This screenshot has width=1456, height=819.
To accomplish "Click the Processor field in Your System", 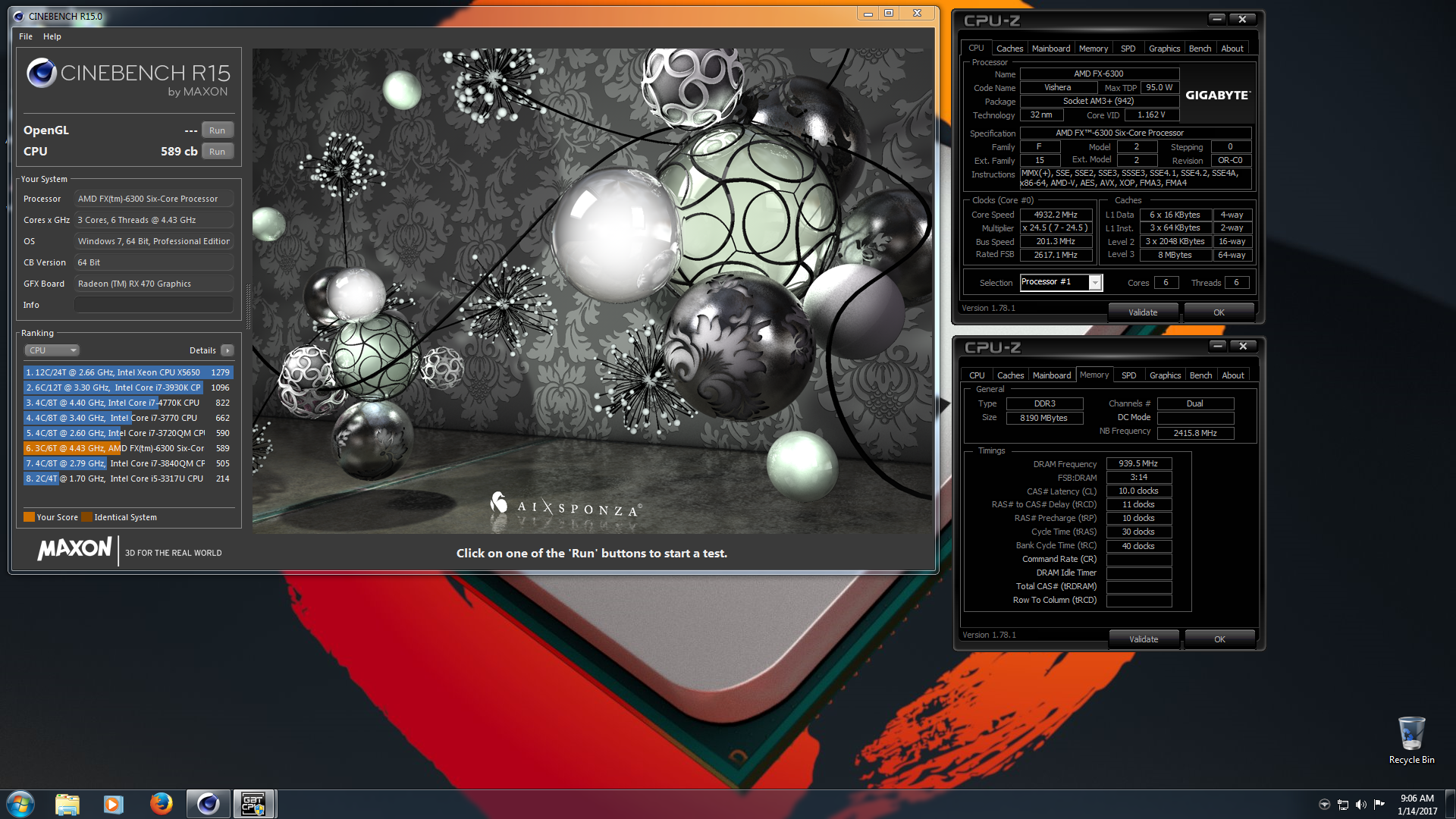I will 154,199.
